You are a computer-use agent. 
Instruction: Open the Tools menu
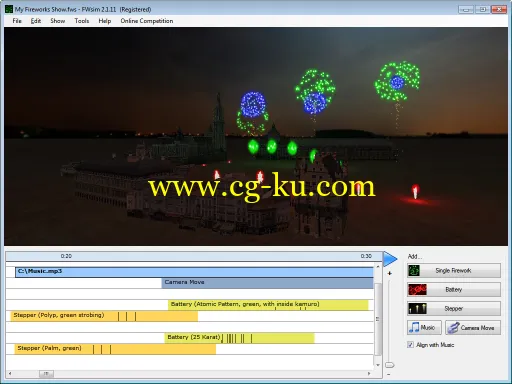(x=82, y=21)
